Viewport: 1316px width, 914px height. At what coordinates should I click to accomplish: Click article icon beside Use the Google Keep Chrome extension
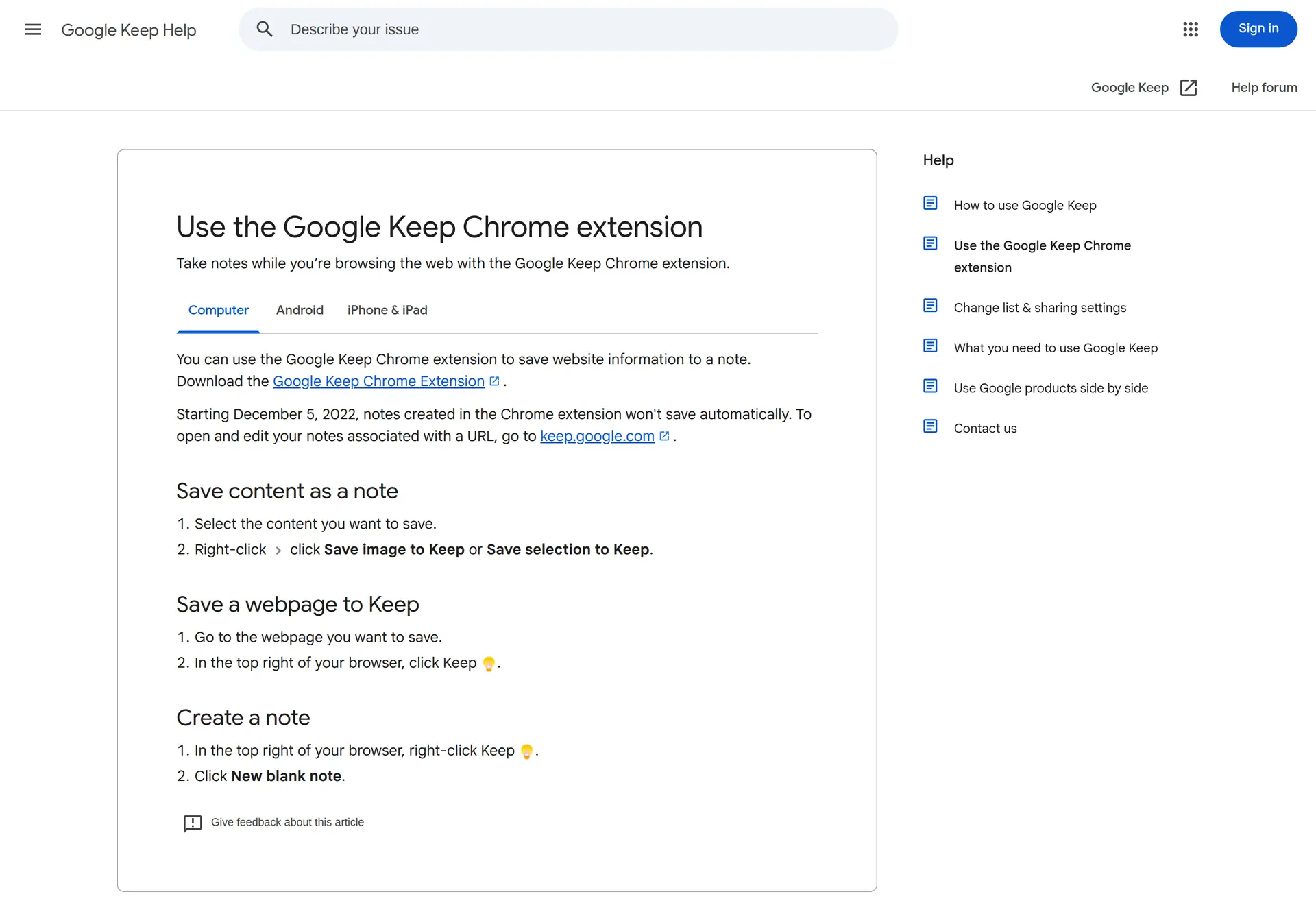pos(930,243)
